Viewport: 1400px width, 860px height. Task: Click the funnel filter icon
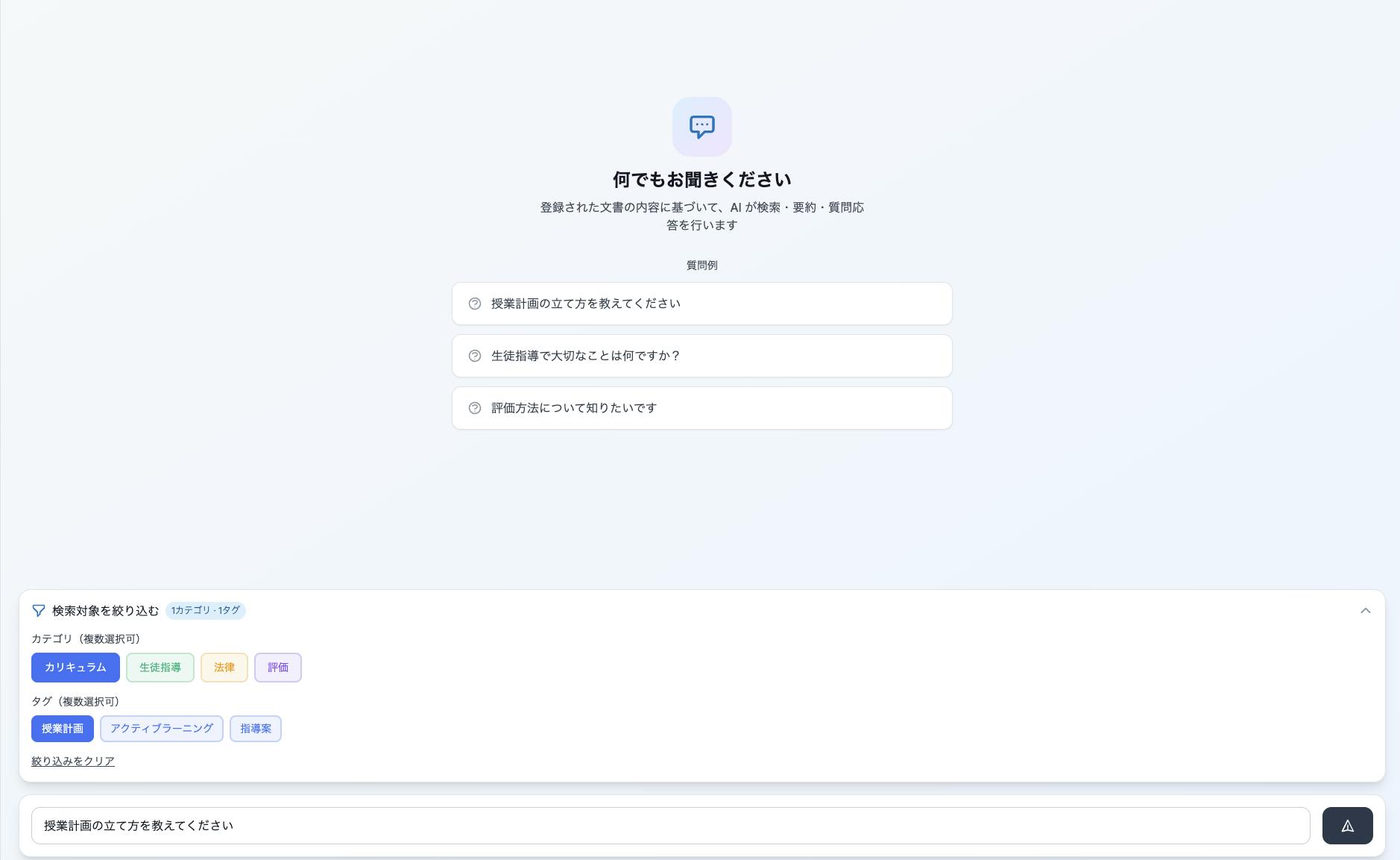[39, 611]
